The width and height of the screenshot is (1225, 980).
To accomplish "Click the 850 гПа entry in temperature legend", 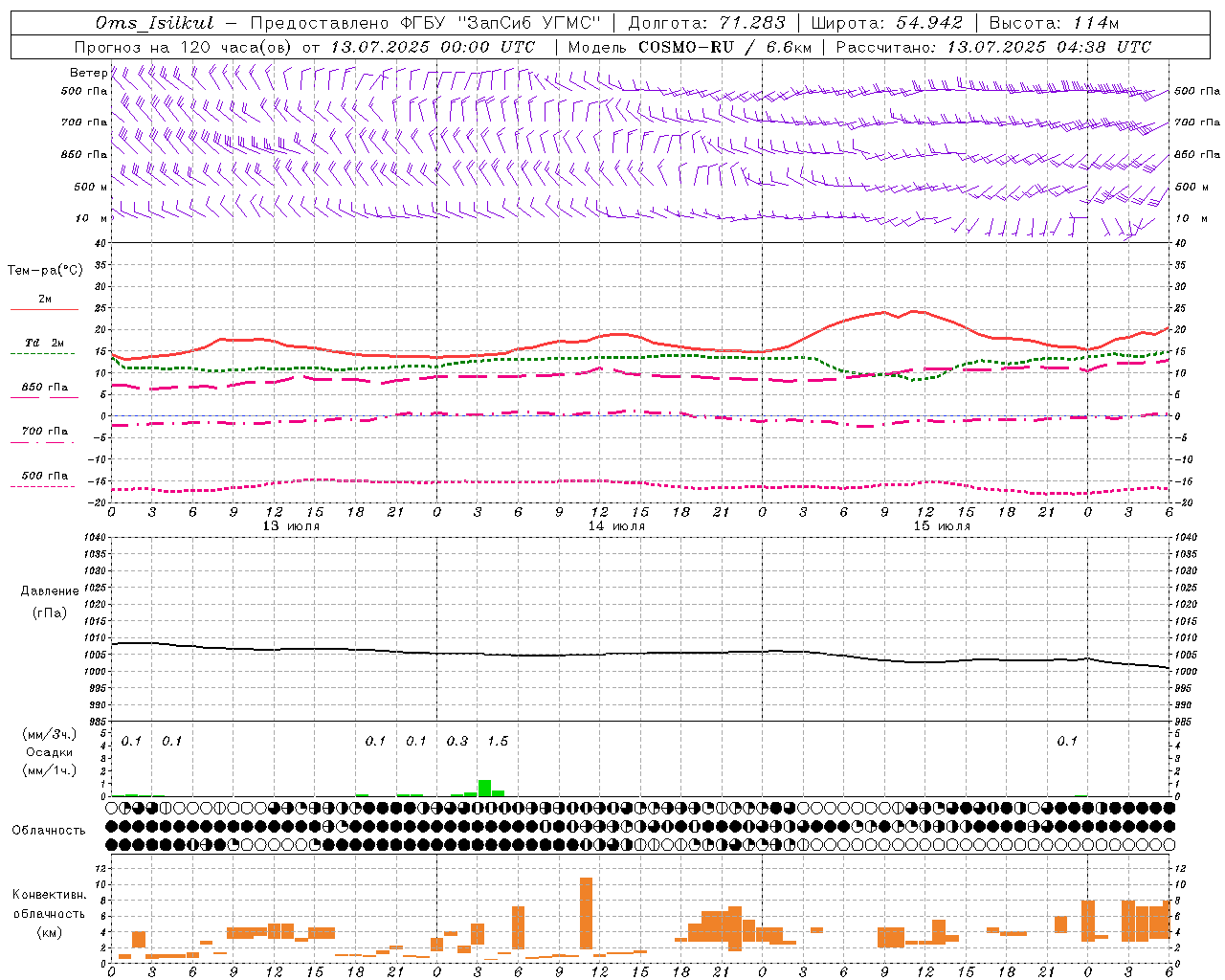I will click(x=45, y=388).
